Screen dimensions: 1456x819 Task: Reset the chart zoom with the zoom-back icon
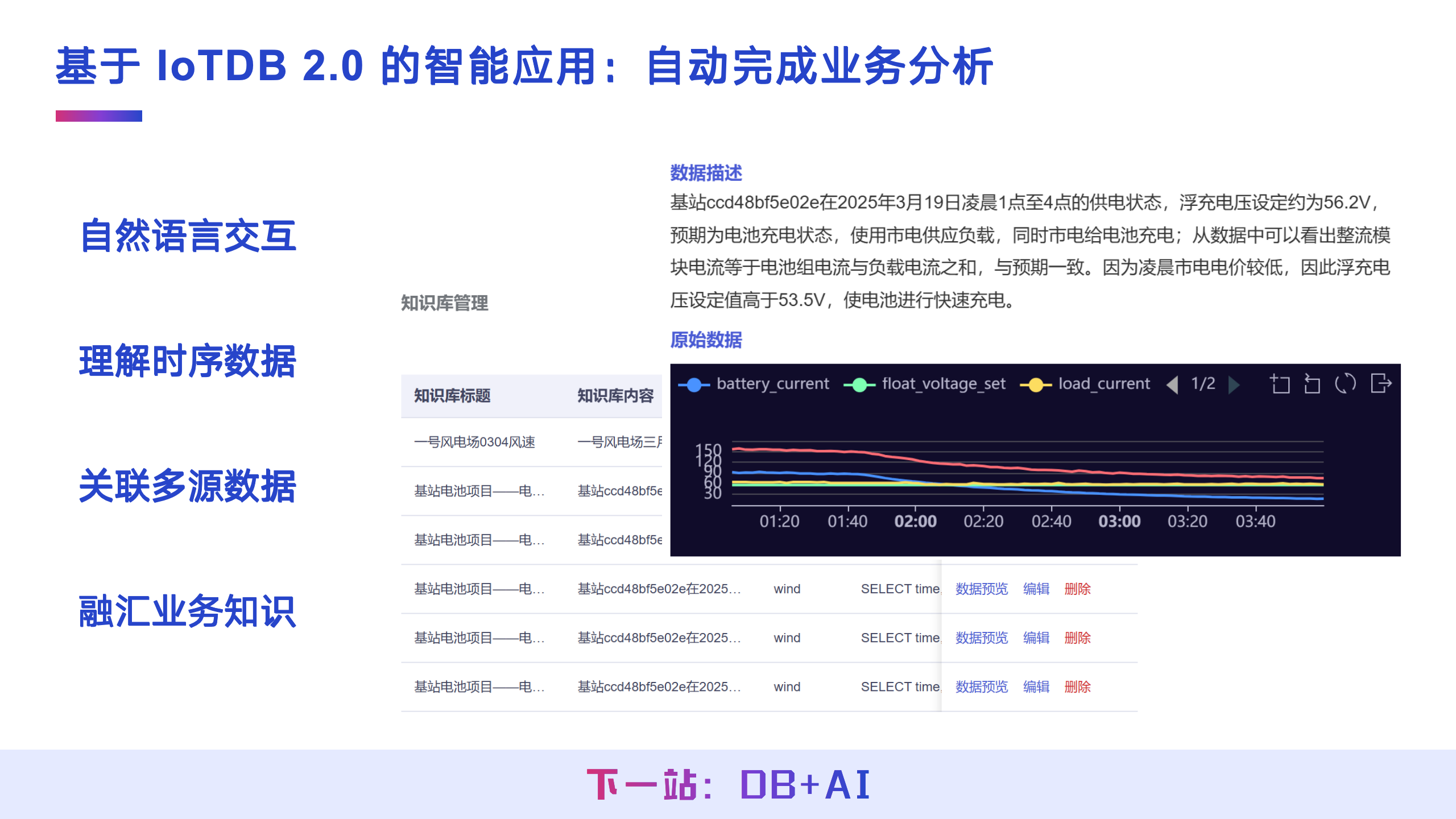1313,384
